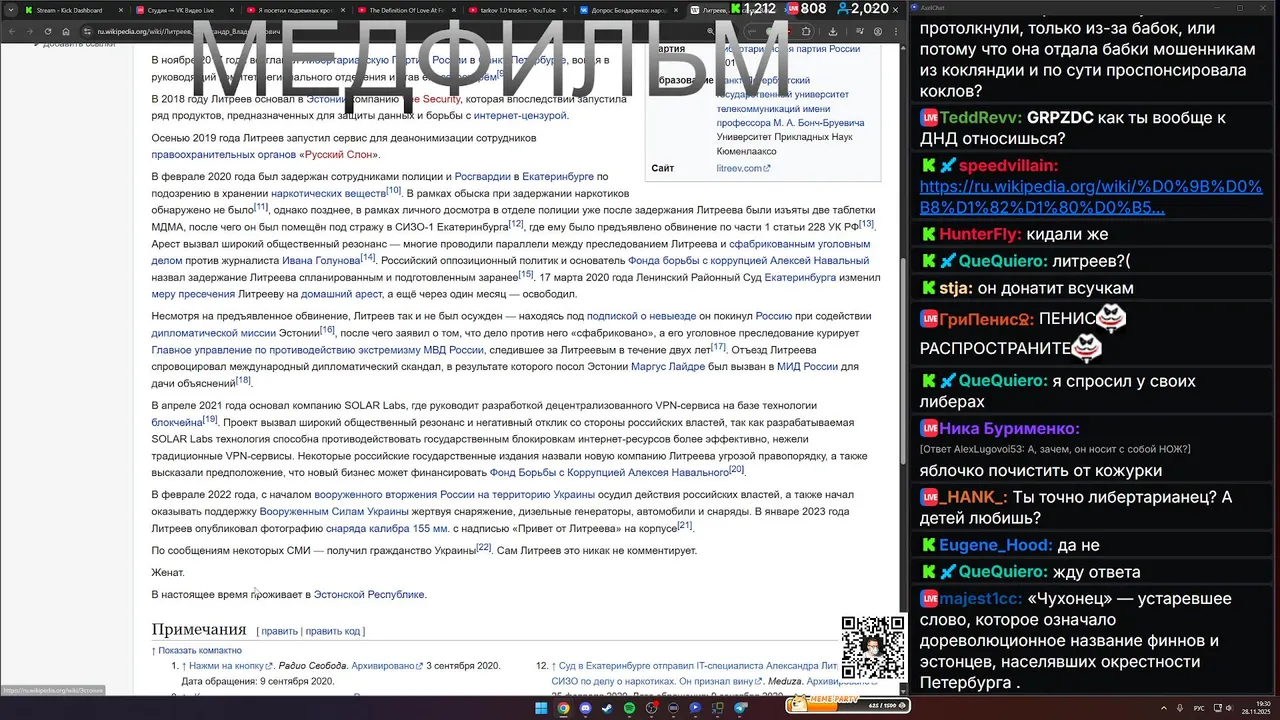
Task: Switch to the tarkov 1.0 traders YouTube tab
Action: pos(517,9)
